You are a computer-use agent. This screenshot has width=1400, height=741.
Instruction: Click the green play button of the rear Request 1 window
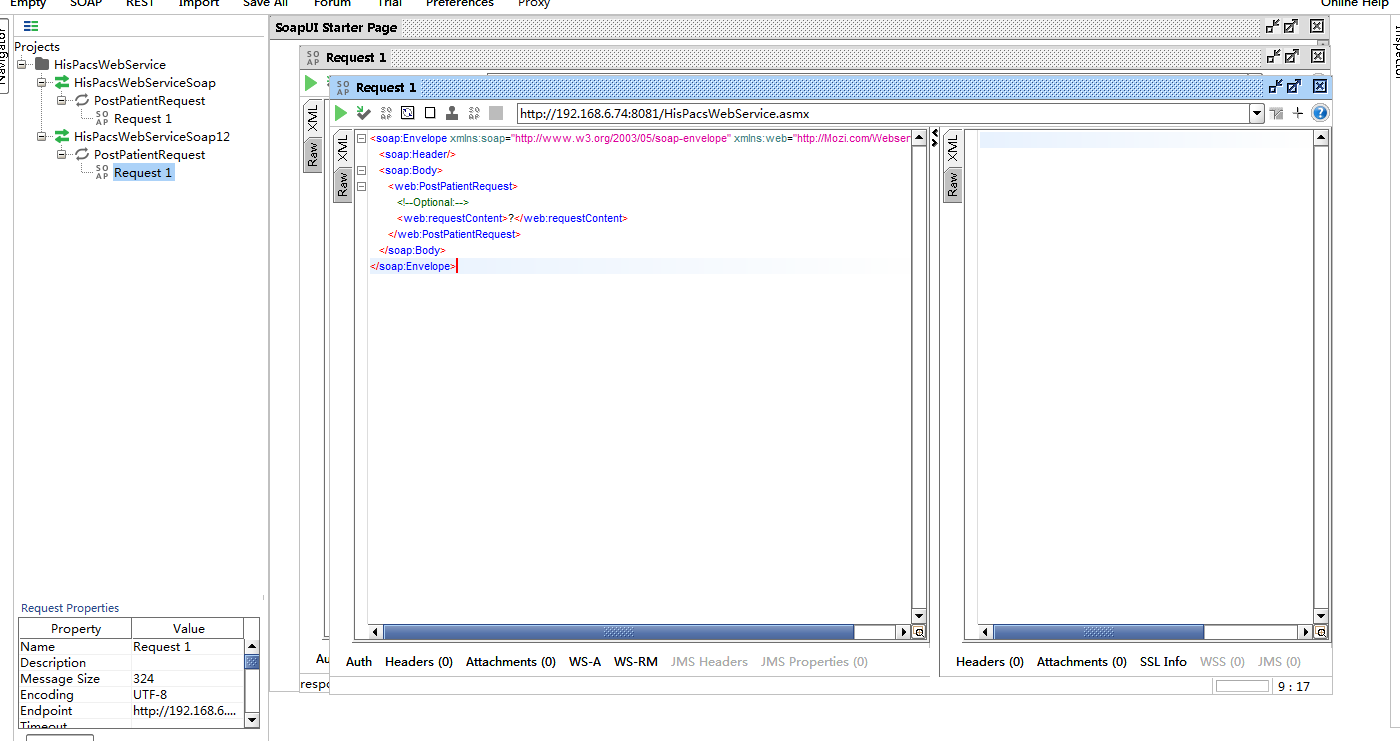point(311,83)
